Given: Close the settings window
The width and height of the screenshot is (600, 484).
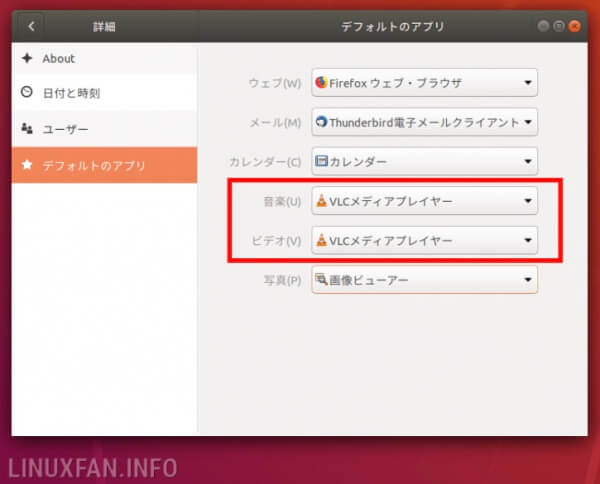Looking at the screenshot, I should (x=574, y=26).
